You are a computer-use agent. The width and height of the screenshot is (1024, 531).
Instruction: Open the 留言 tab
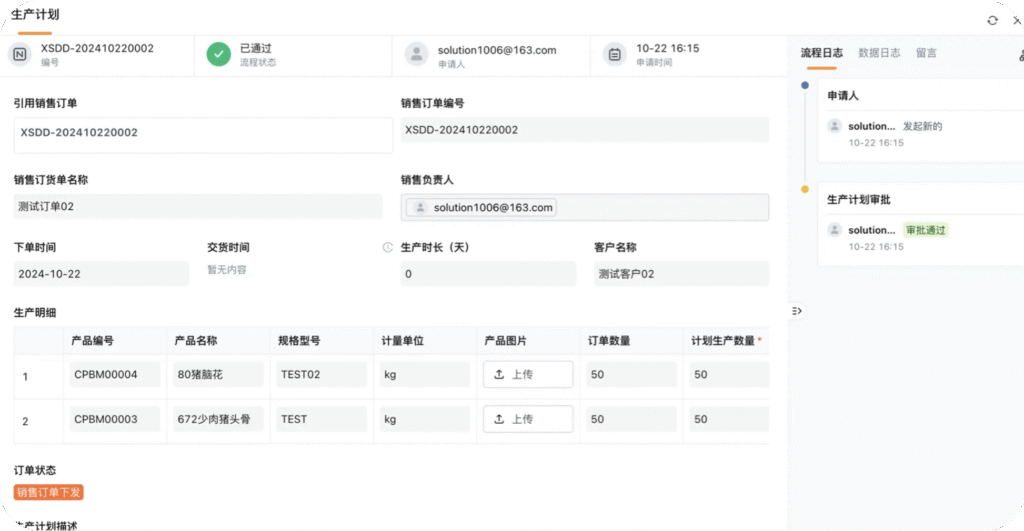click(x=926, y=53)
